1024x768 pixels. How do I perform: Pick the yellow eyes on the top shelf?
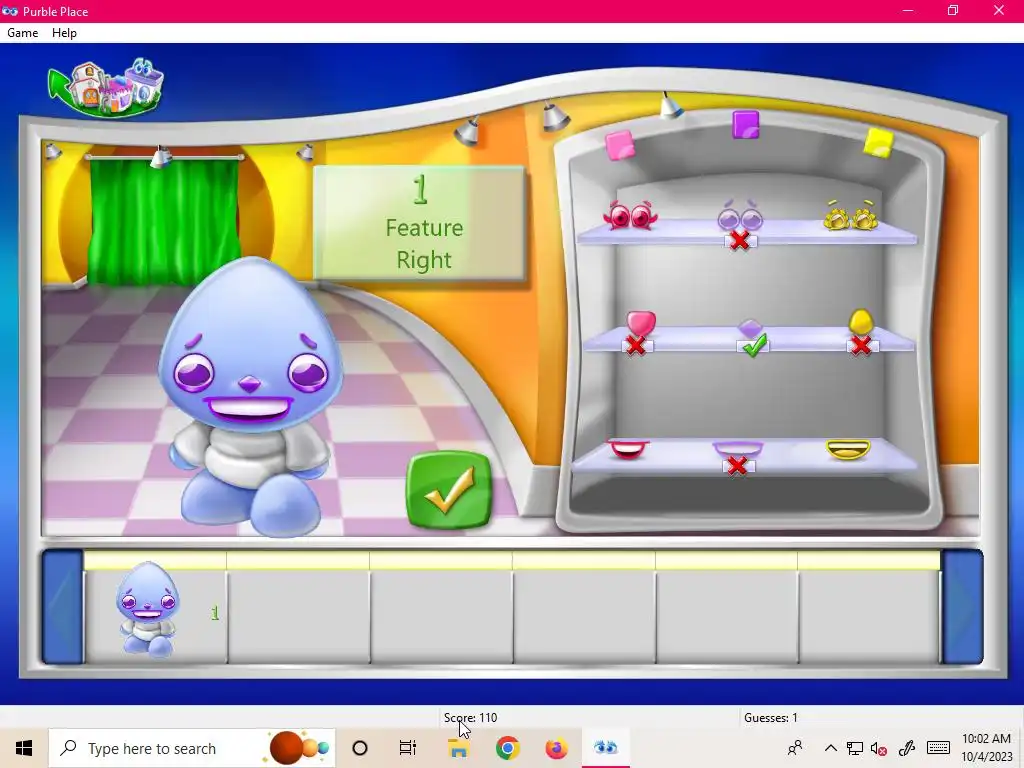[x=850, y=216]
